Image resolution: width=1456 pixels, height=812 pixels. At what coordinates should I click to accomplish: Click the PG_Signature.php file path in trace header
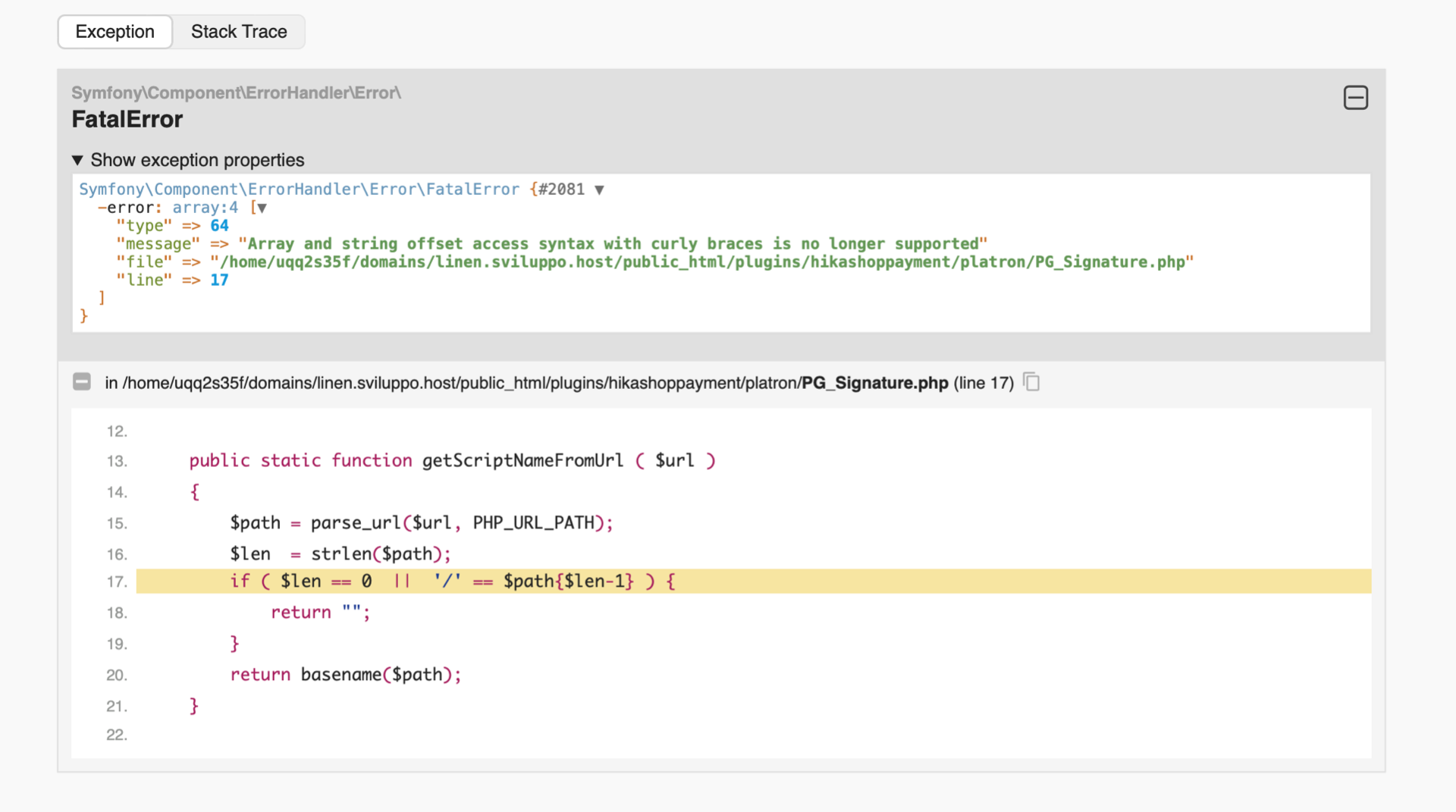tap(535, 383)
